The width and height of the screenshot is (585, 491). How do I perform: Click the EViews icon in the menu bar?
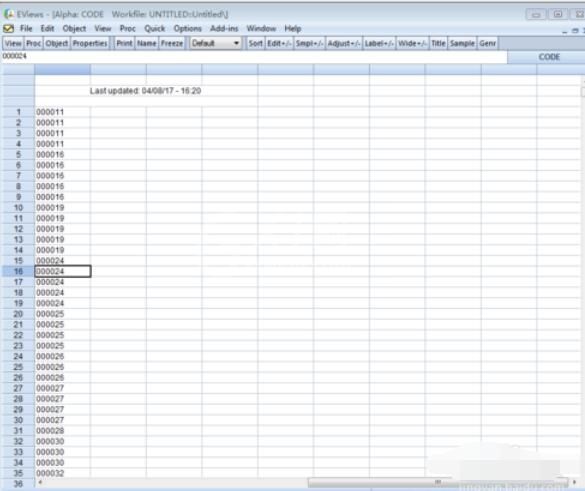tap(8, 29)
